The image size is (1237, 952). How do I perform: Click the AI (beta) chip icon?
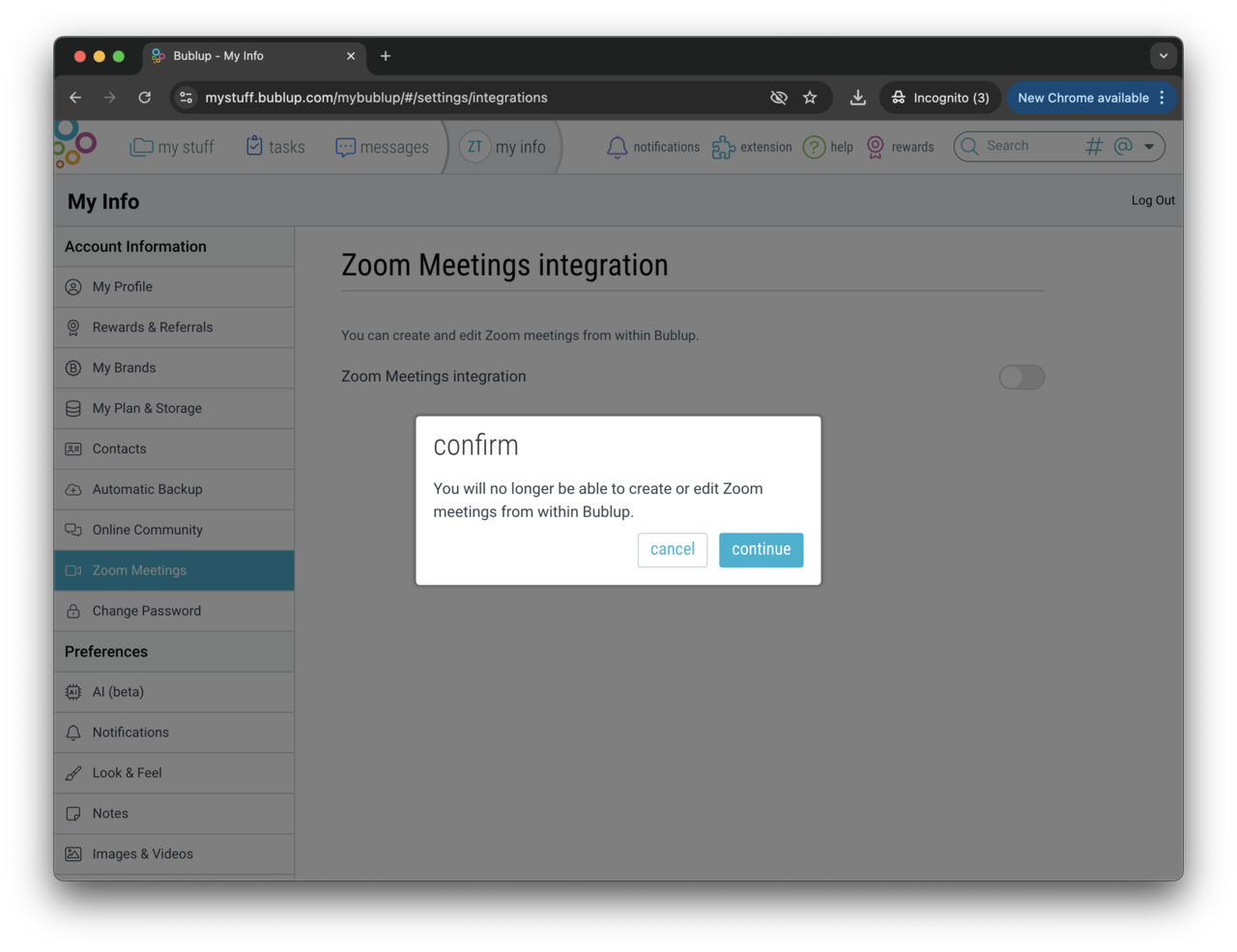pyautogui.click(x=73, y=692)
